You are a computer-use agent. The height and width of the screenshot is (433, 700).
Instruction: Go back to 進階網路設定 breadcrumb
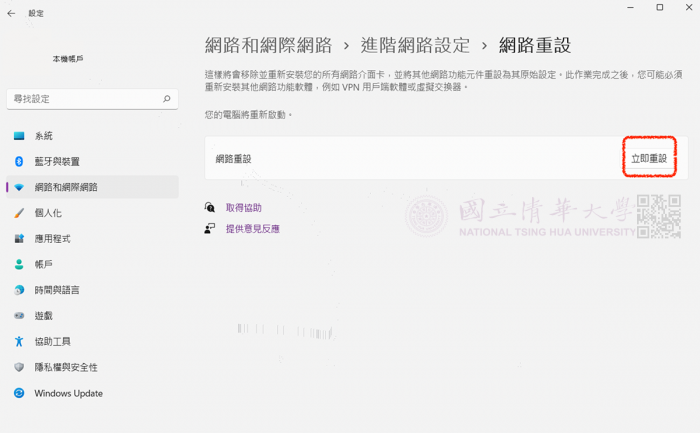click(x=414, y=45)
